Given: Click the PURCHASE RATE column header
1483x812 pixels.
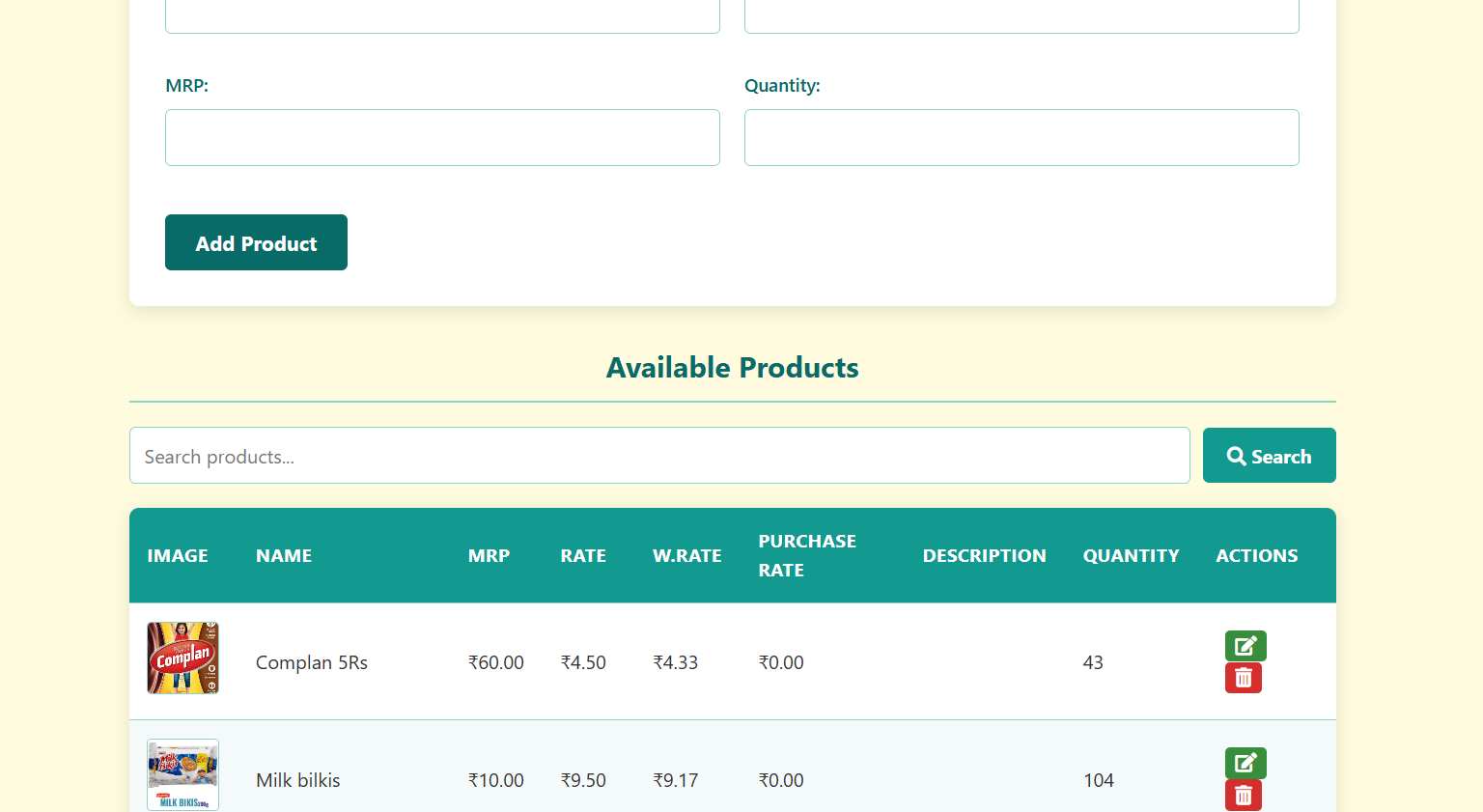Looking at the screenshot, I should pyautogui.click(x=807, y=555).
